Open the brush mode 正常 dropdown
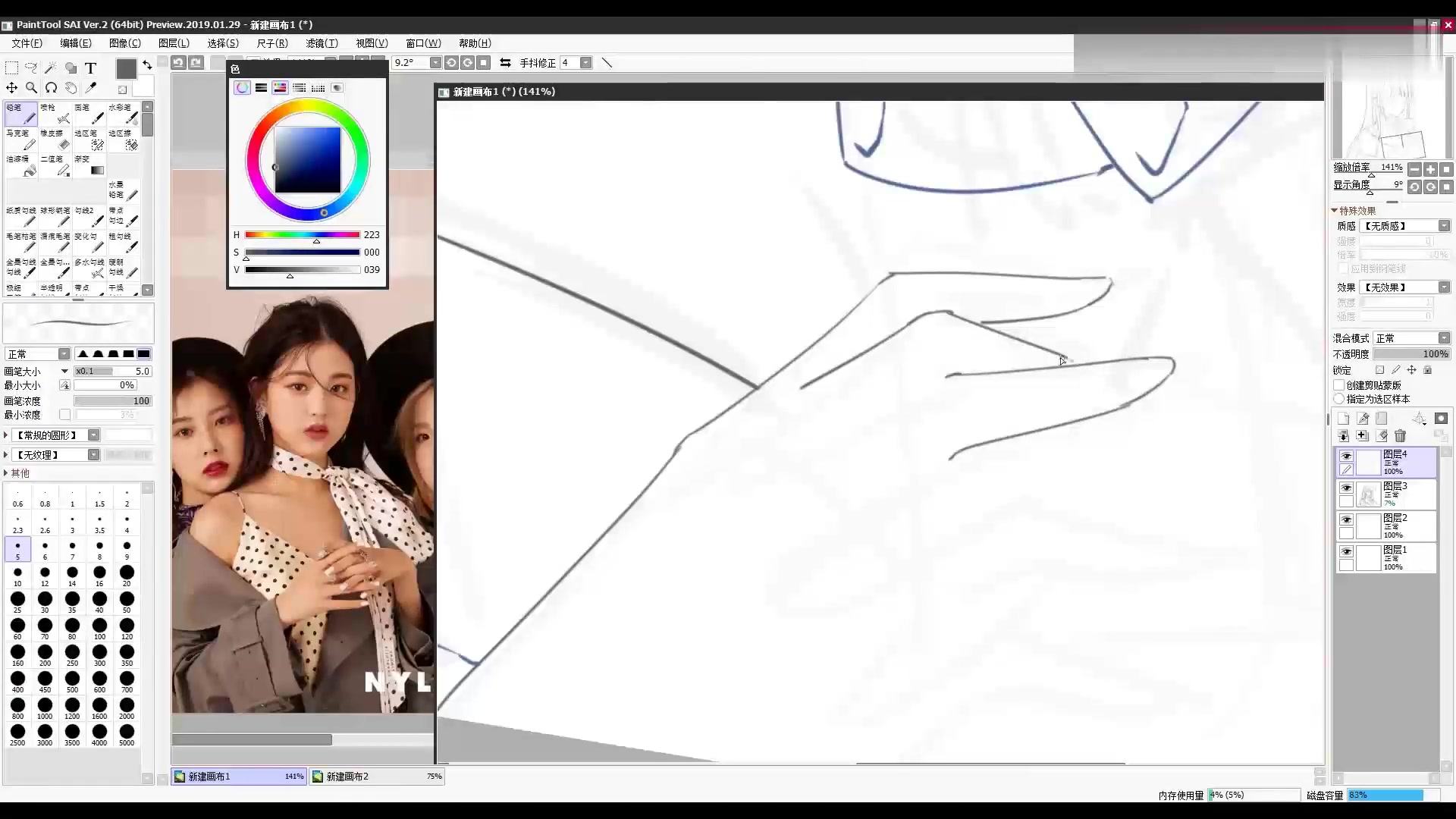The height and width of the screenshot is (819, 1456). tap(37, 354)
